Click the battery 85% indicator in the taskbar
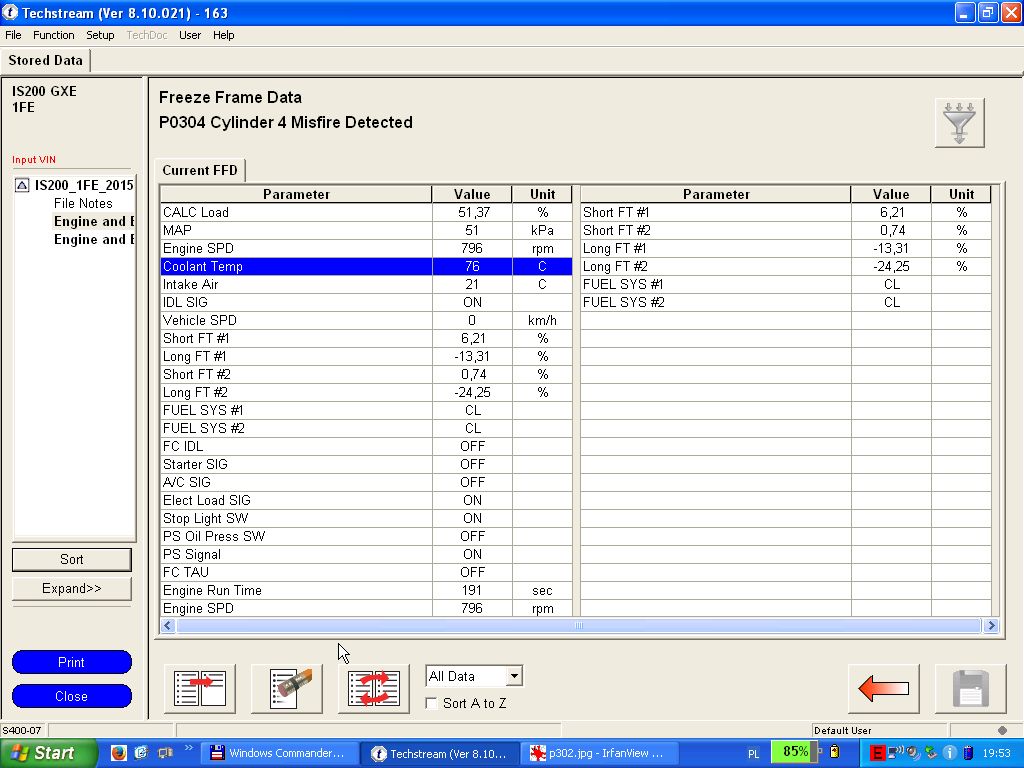This screenshot has width=1024, height=768. tap(794, 752)
